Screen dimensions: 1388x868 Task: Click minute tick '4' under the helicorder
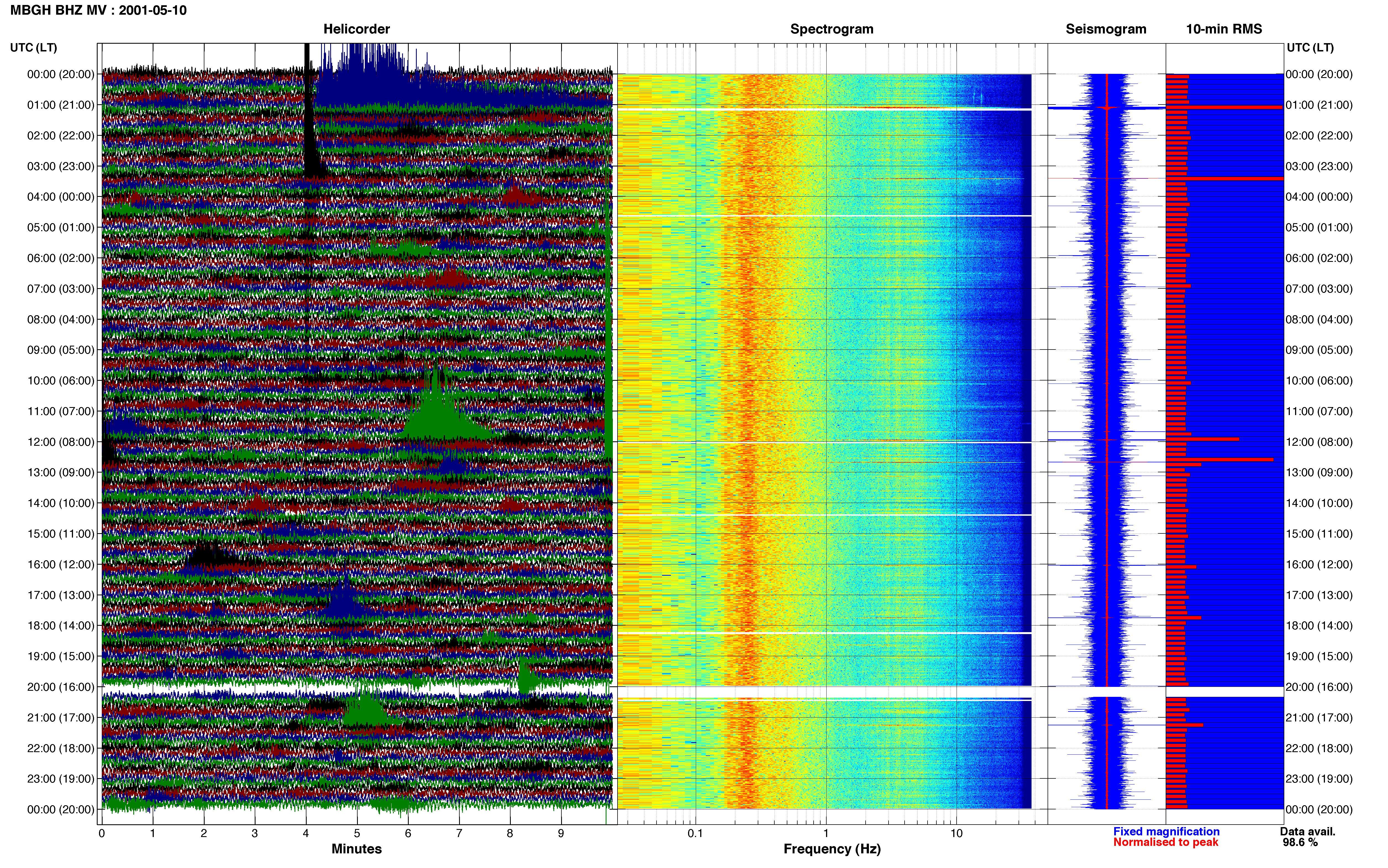point(306,833)
